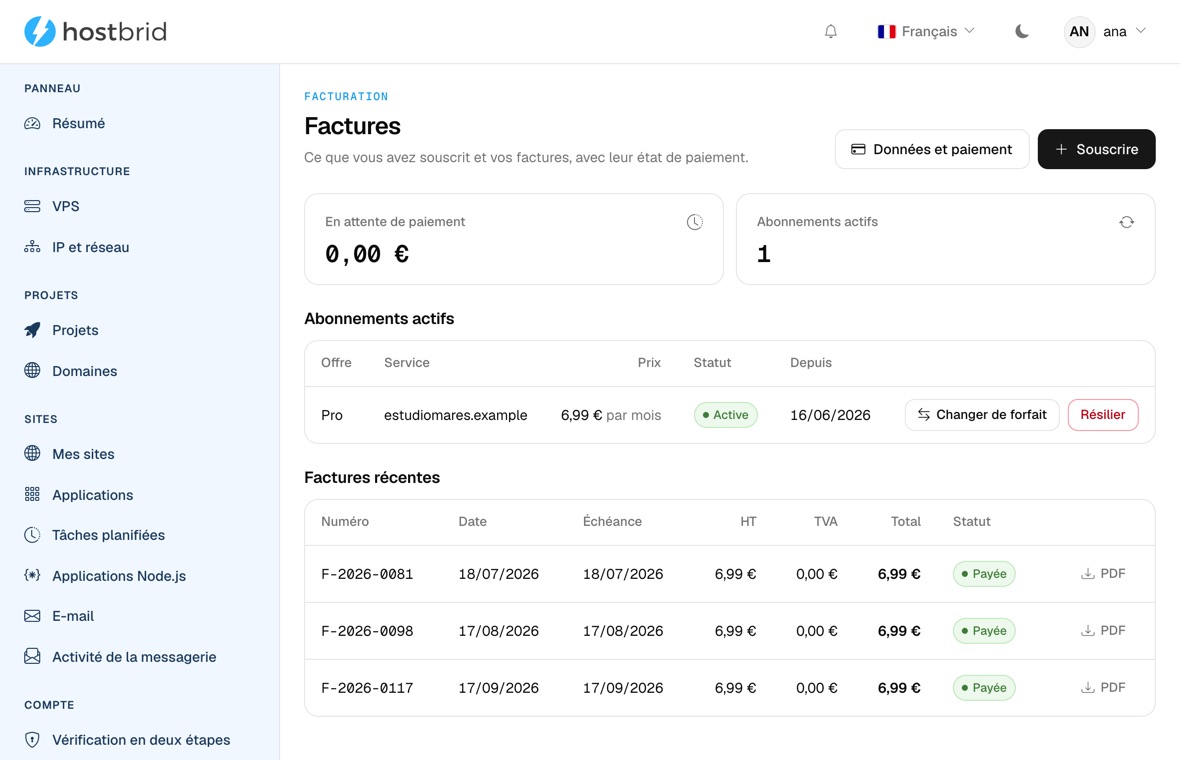Click the Résilier button
Screen dimensions: 1180x760
pyautogui.click(x=1102, y=415)
